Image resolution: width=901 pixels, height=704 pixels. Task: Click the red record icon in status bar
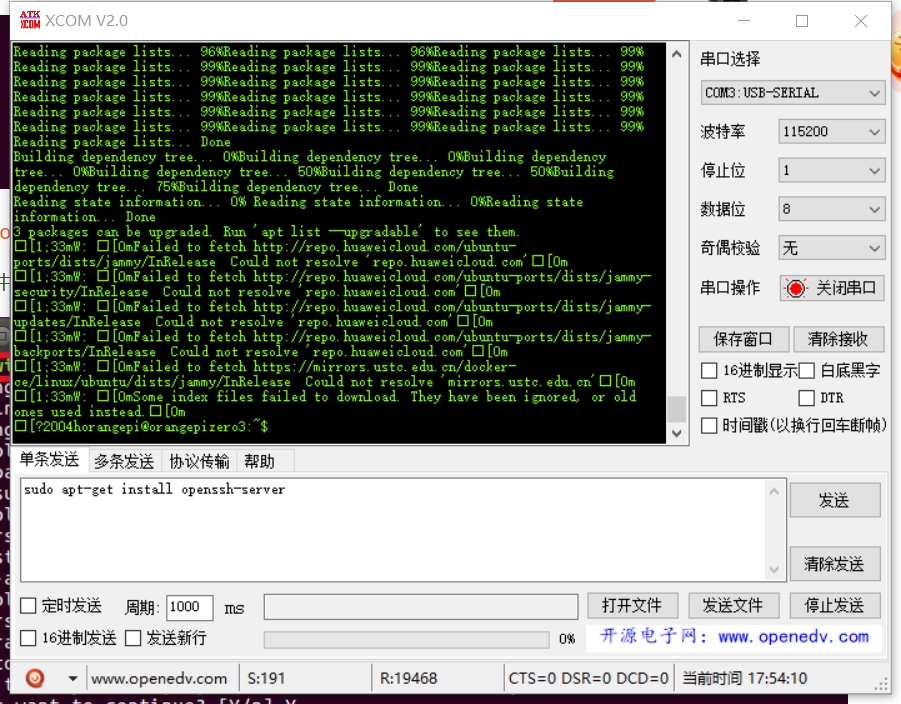coord(34,678)
